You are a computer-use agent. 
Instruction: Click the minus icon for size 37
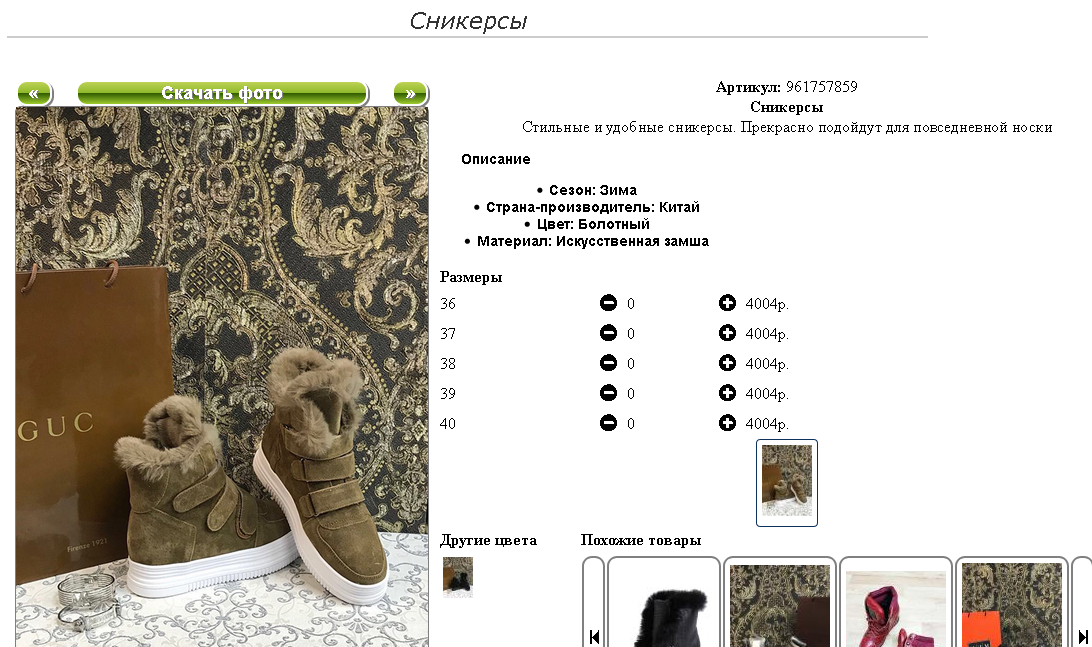point(608,333)
